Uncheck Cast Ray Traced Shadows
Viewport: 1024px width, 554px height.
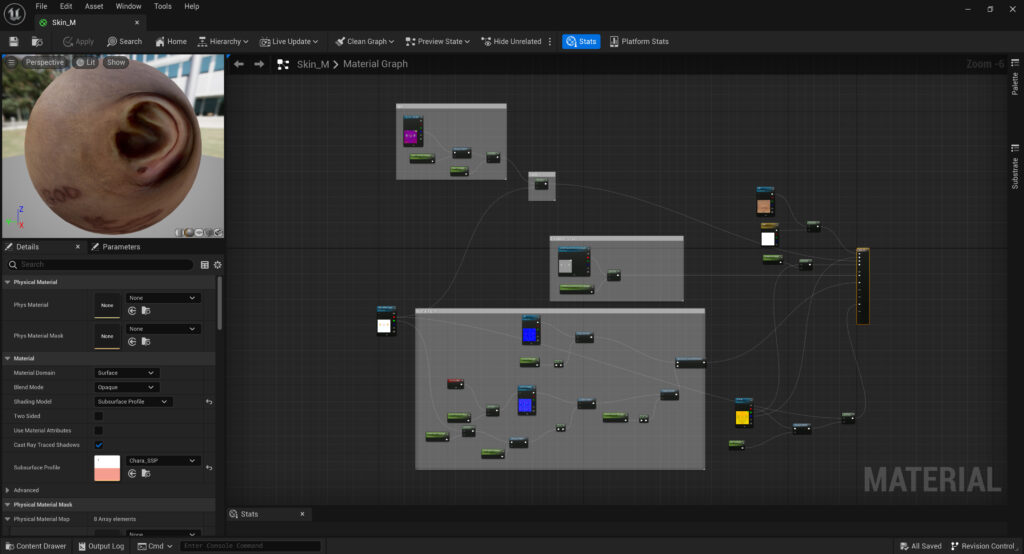[99, 445]
